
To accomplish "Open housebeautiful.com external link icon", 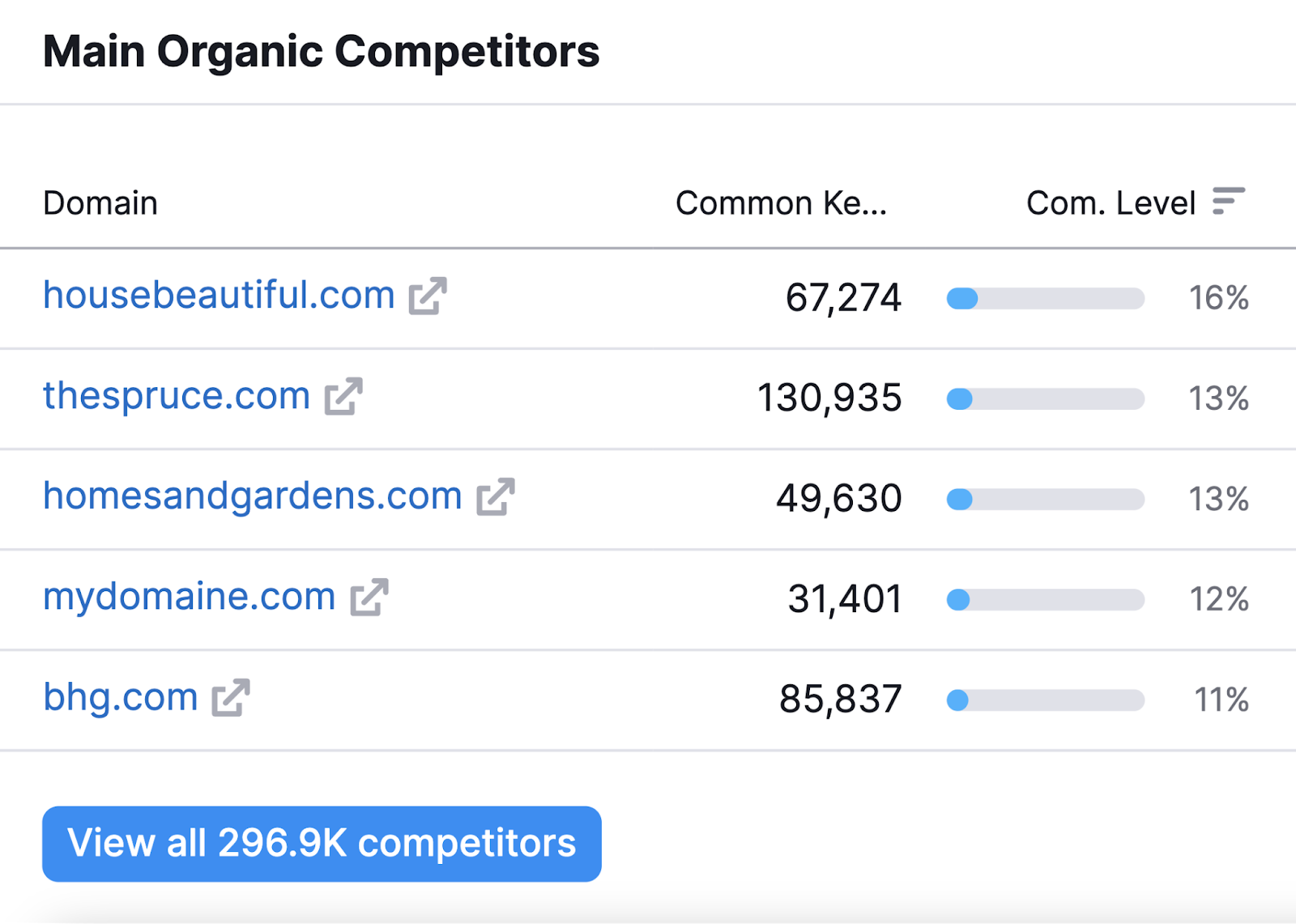I will (428, 296).
